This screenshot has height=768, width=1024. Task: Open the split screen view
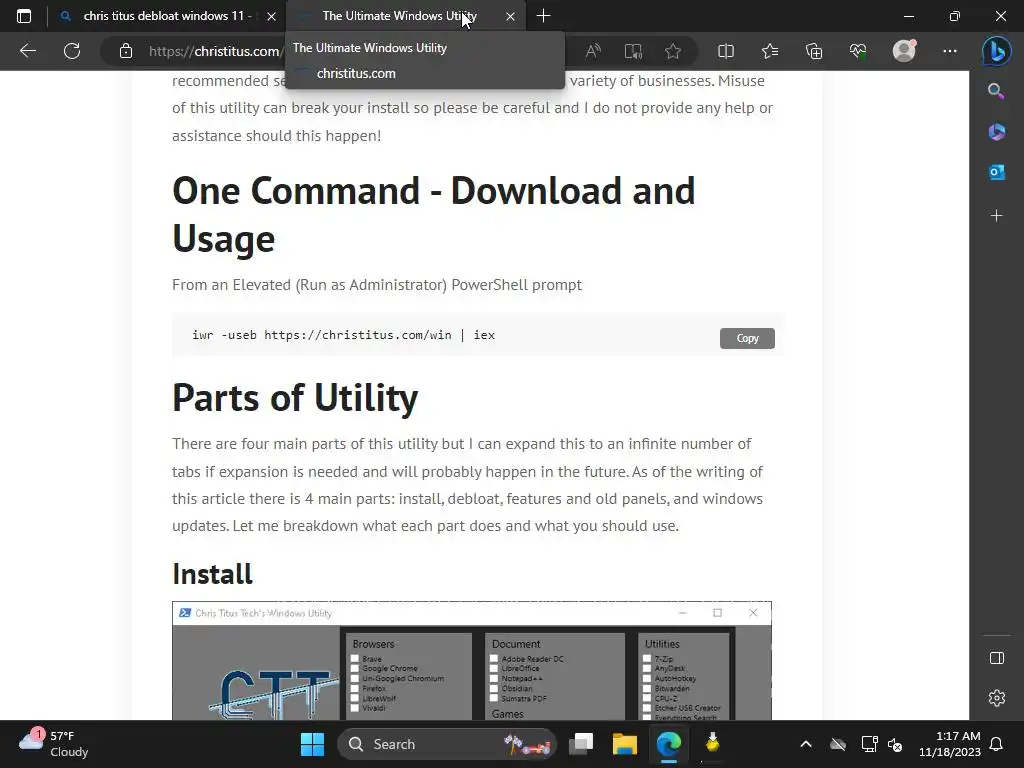point(726,51)
